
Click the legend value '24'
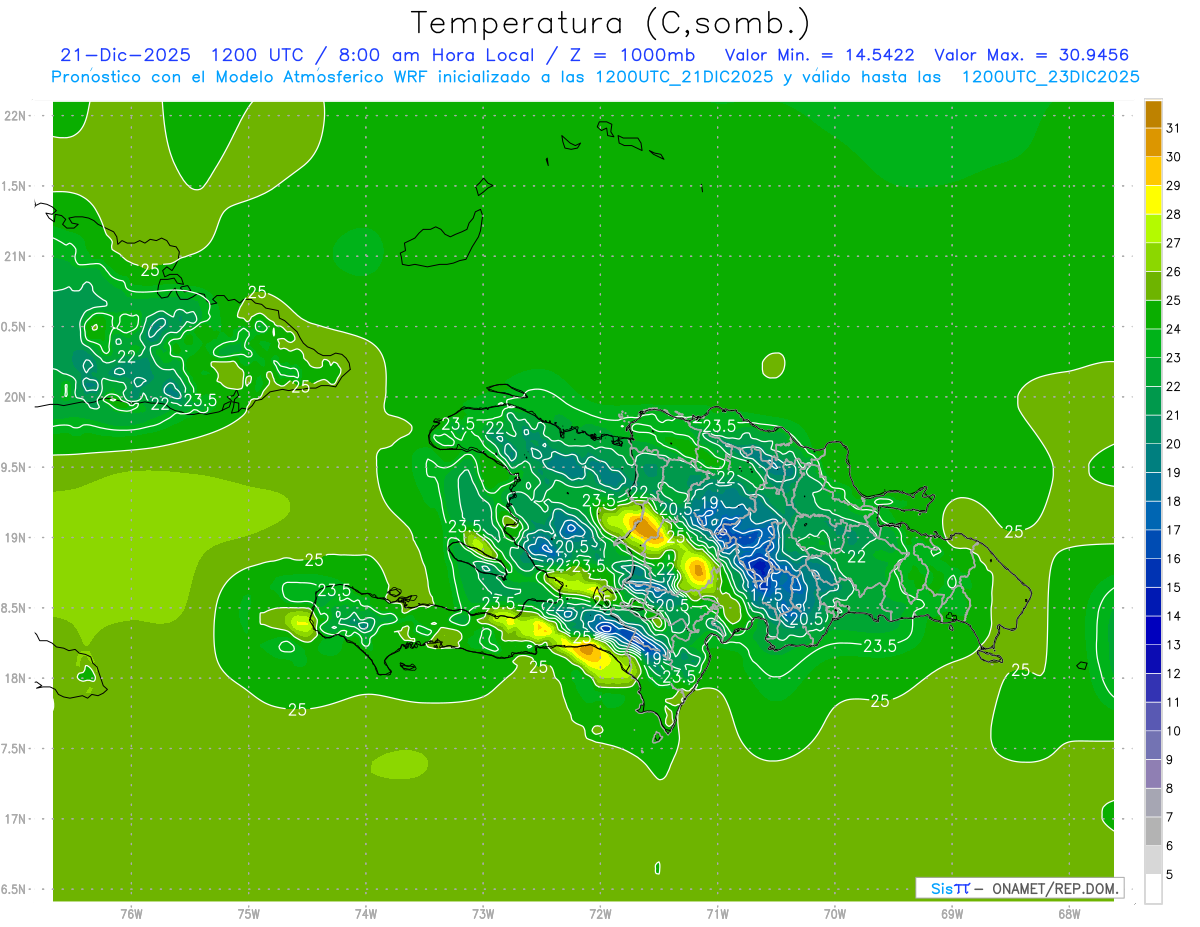(1174, 329)
